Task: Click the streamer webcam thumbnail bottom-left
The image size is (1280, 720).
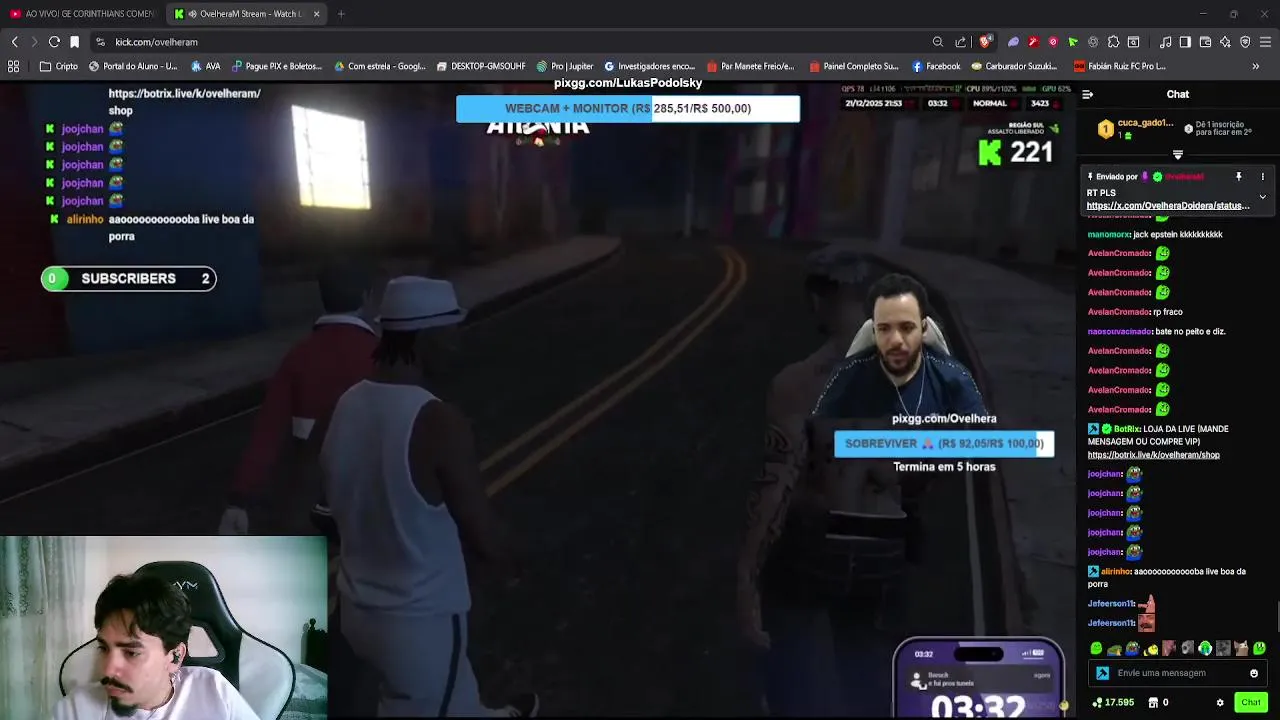Action: click(x=164, y=628)
